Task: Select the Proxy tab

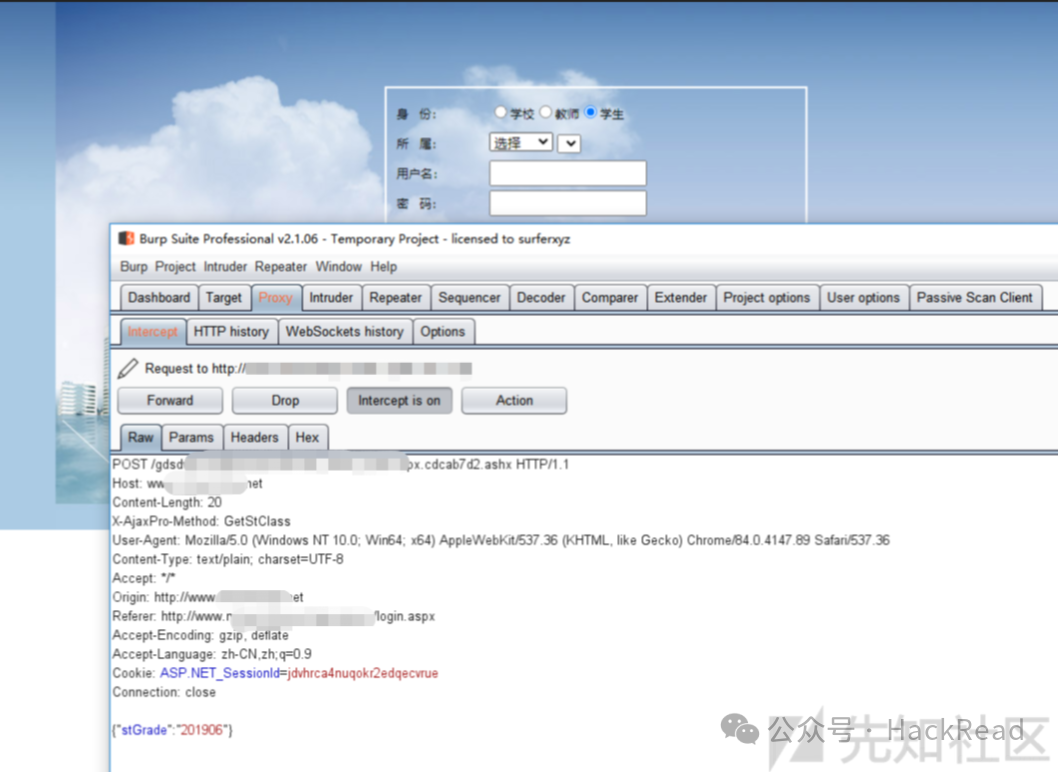Action: [x=275, y=298]
